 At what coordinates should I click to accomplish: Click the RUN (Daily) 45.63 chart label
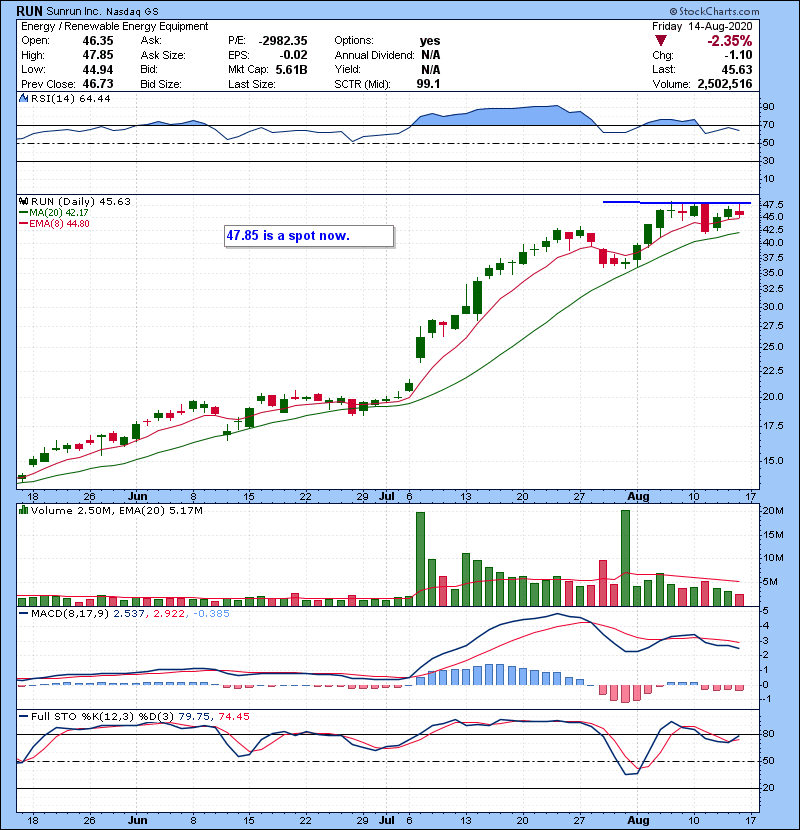coord(80,201)
